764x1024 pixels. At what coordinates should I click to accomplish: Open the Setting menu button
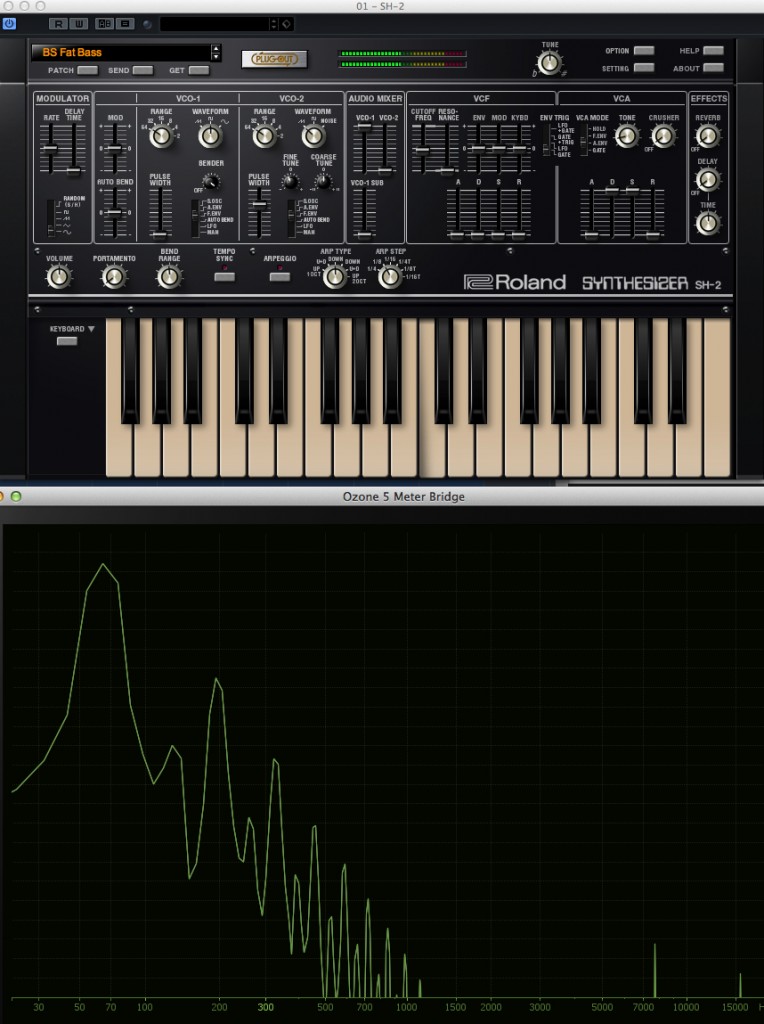click(x=644, y=68)
